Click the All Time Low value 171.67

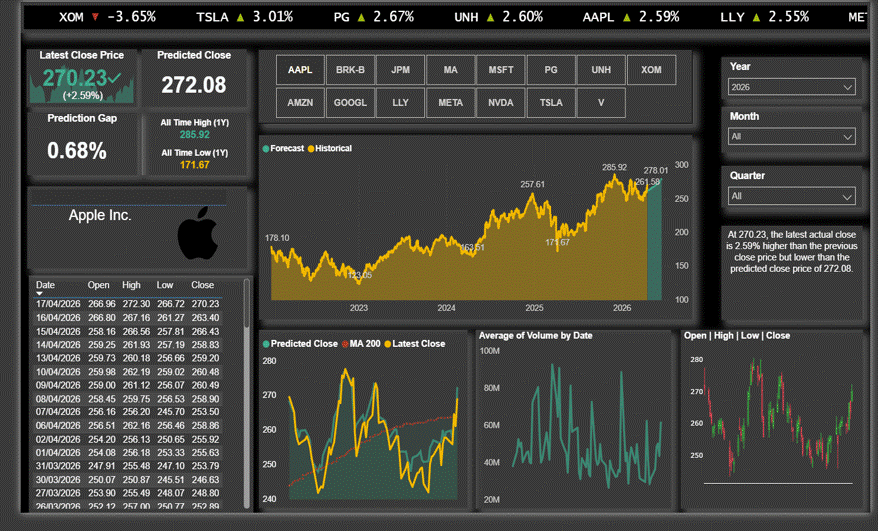click(194, 165)
